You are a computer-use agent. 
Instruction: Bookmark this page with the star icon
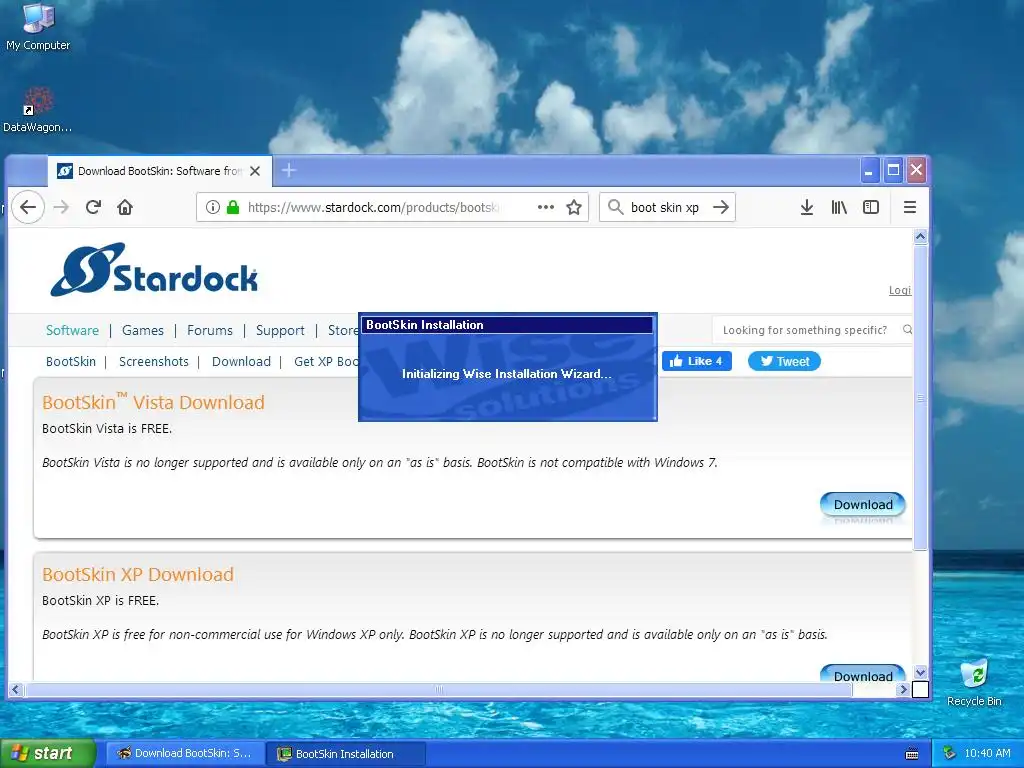click(x=574, y=207)
